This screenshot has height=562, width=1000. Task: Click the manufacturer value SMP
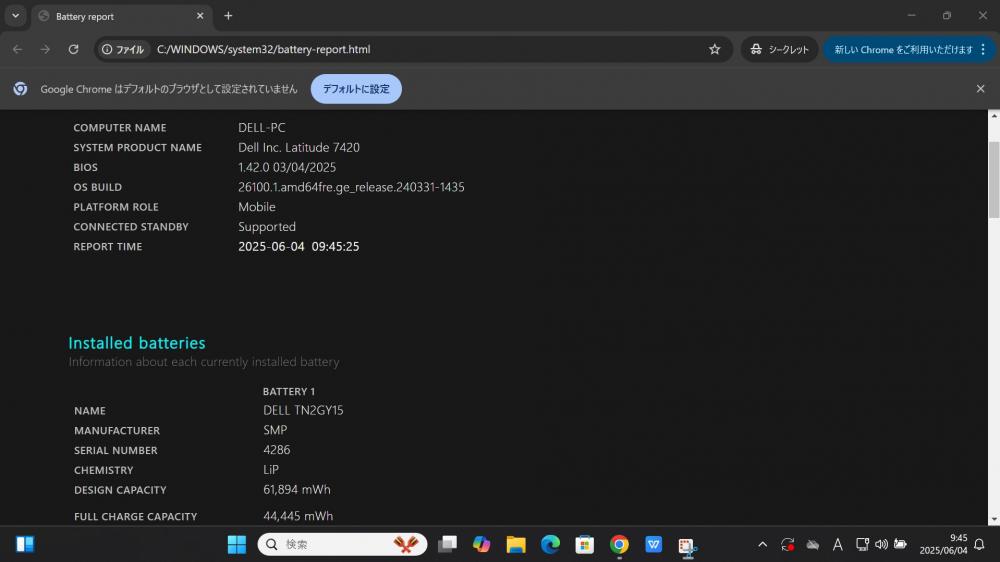coord(275,430)
